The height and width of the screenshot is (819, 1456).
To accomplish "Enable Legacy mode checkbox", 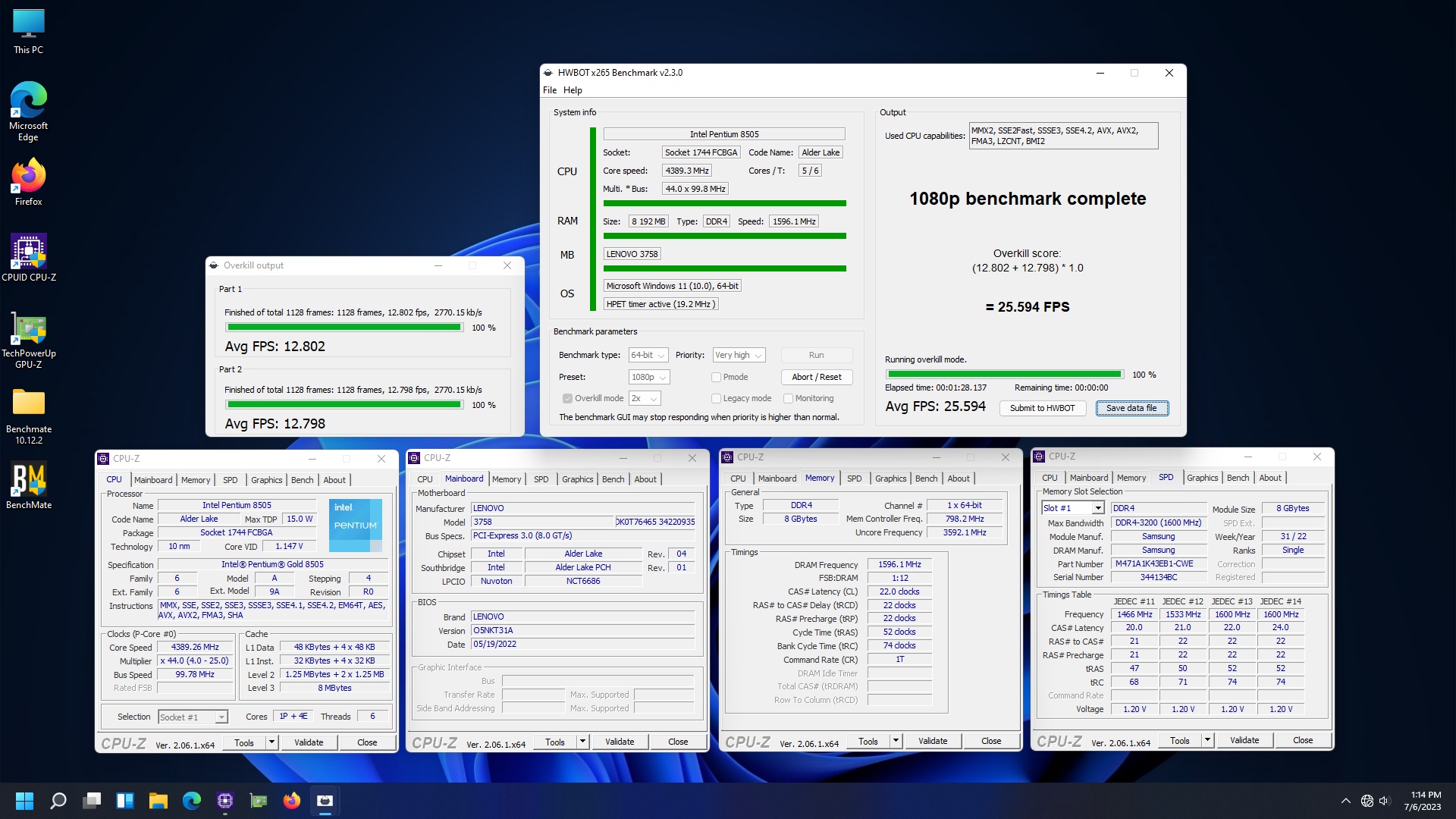I will click(x=716, y=398).
